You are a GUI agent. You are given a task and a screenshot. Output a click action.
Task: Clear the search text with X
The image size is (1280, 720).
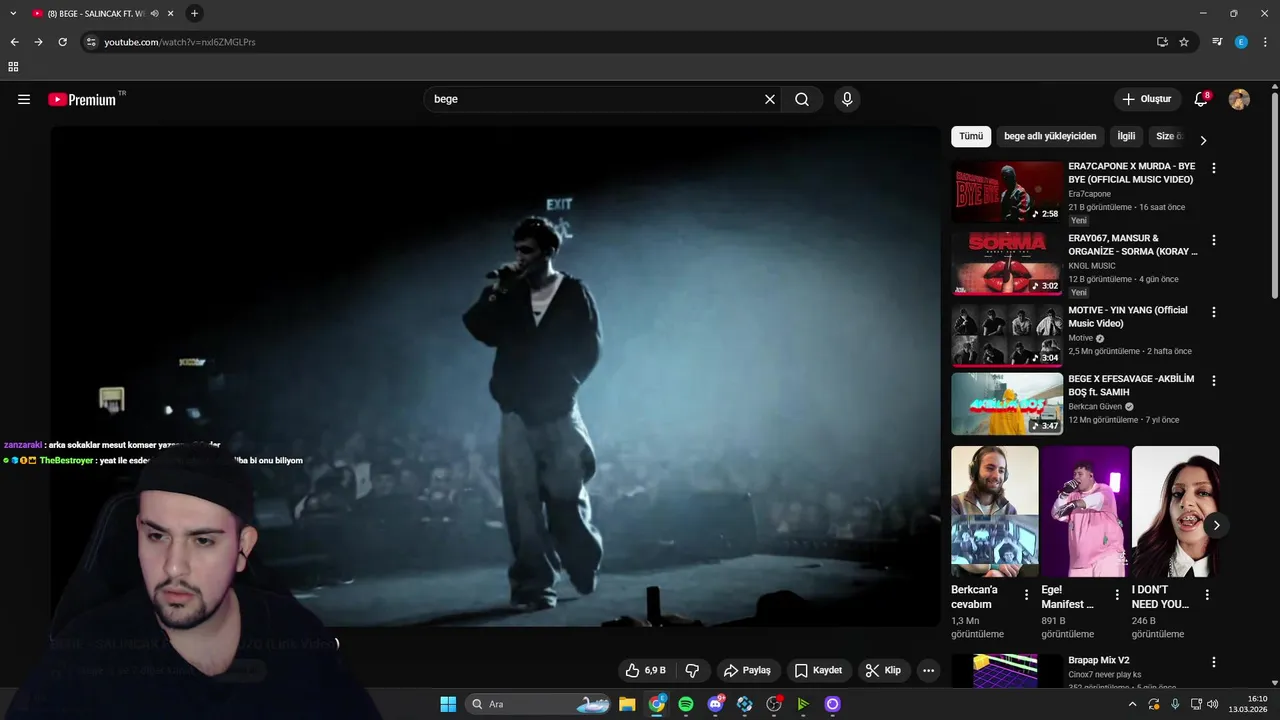(770, 99)
